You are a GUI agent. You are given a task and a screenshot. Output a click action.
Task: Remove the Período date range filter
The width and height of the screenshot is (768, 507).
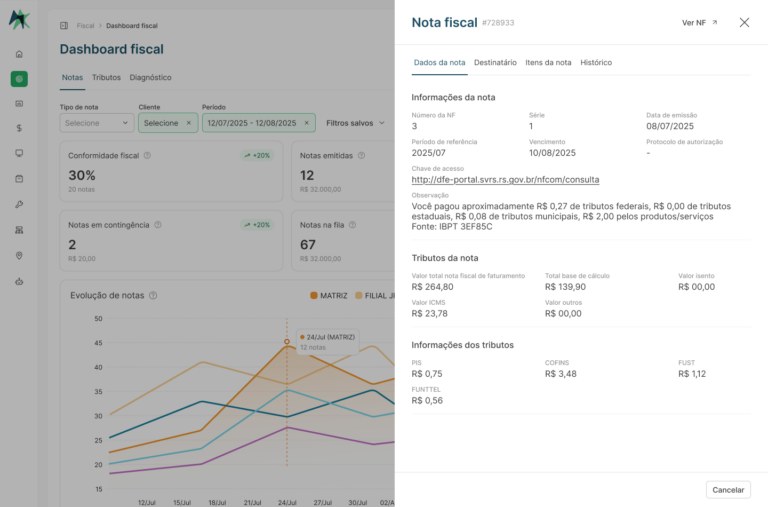[307, 123]
